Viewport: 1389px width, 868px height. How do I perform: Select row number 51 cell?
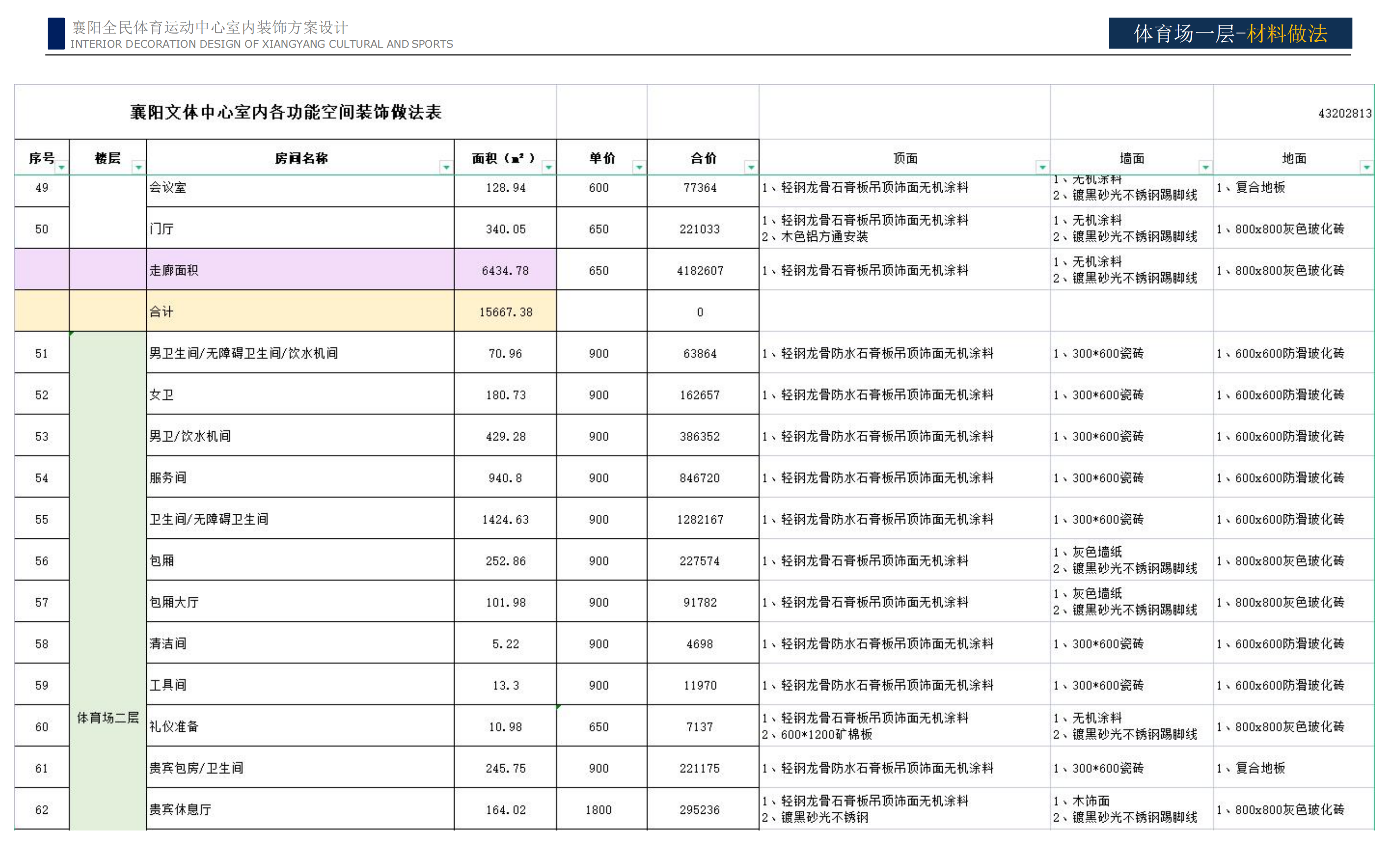coord(41,353)
